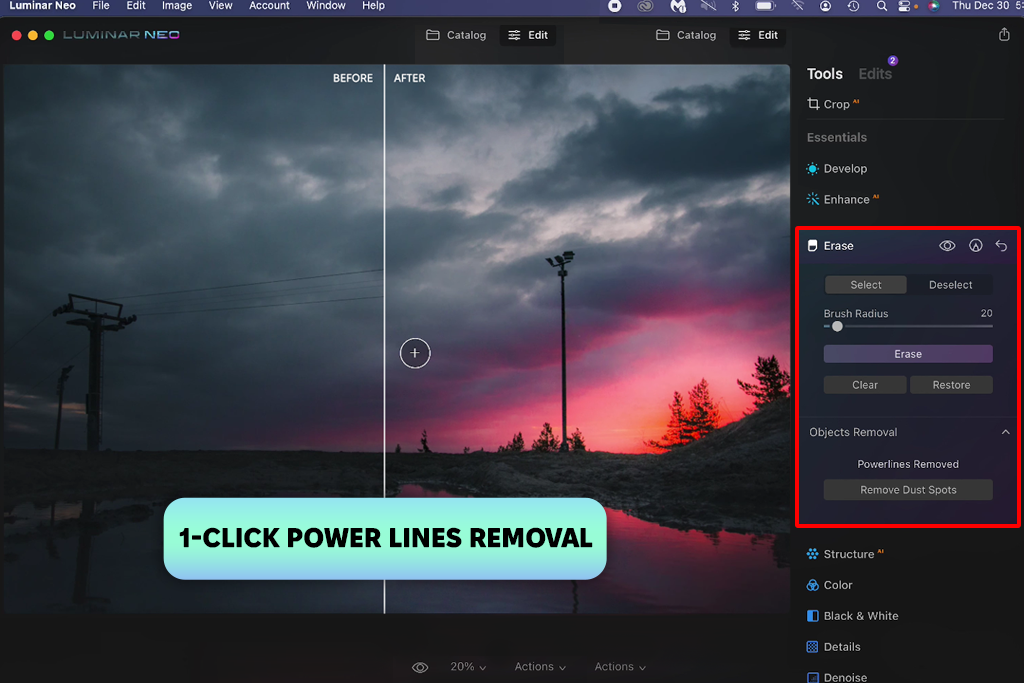The width and height of the screenshot is (1024, 683).
Task: Click the Creative Cloud icon in menu bar
Action: click(645, 6)
